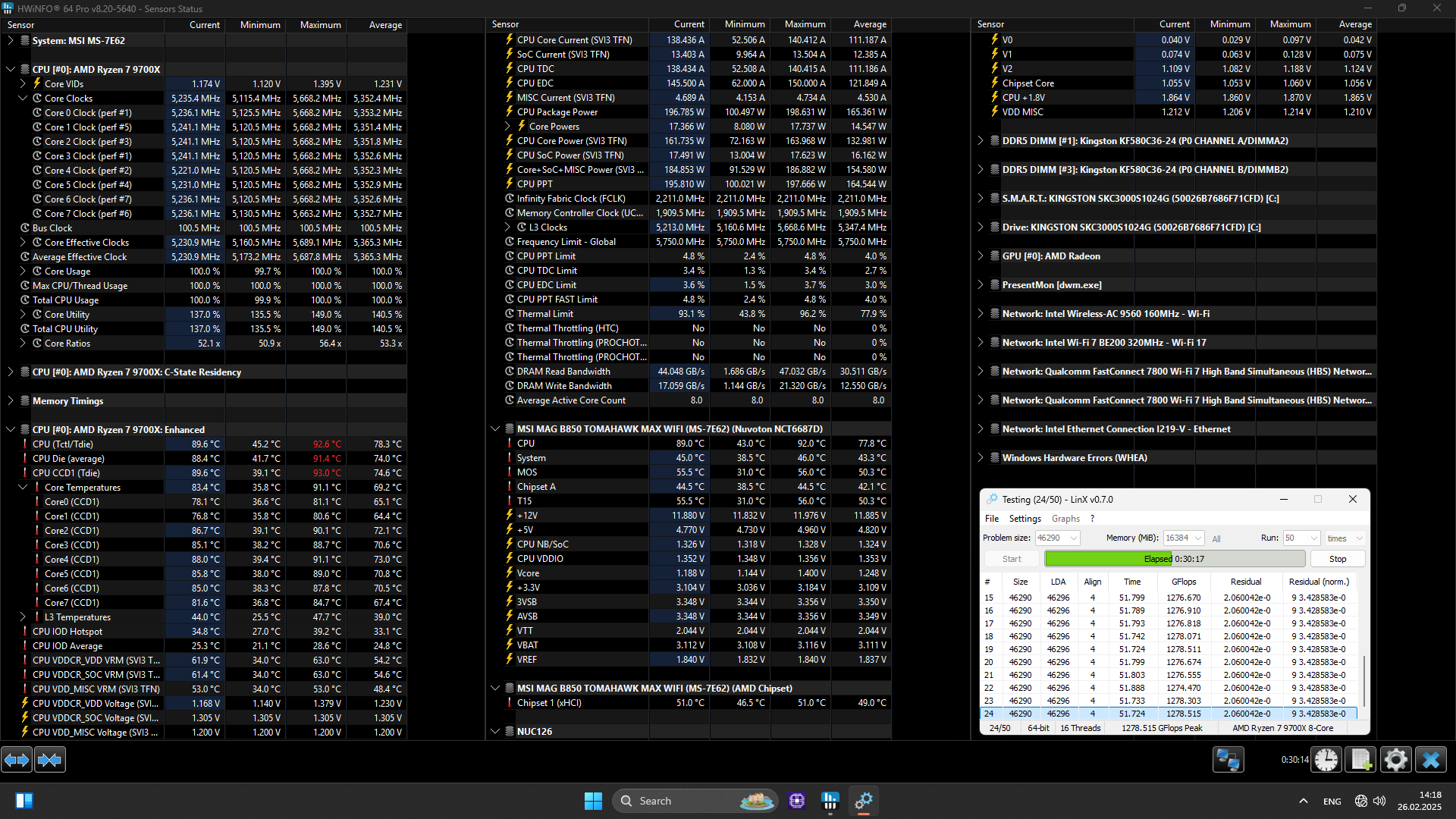Open the remote network monitoring icon
Viewport: 1456px width, 819px height.
tap(1228, 760)
